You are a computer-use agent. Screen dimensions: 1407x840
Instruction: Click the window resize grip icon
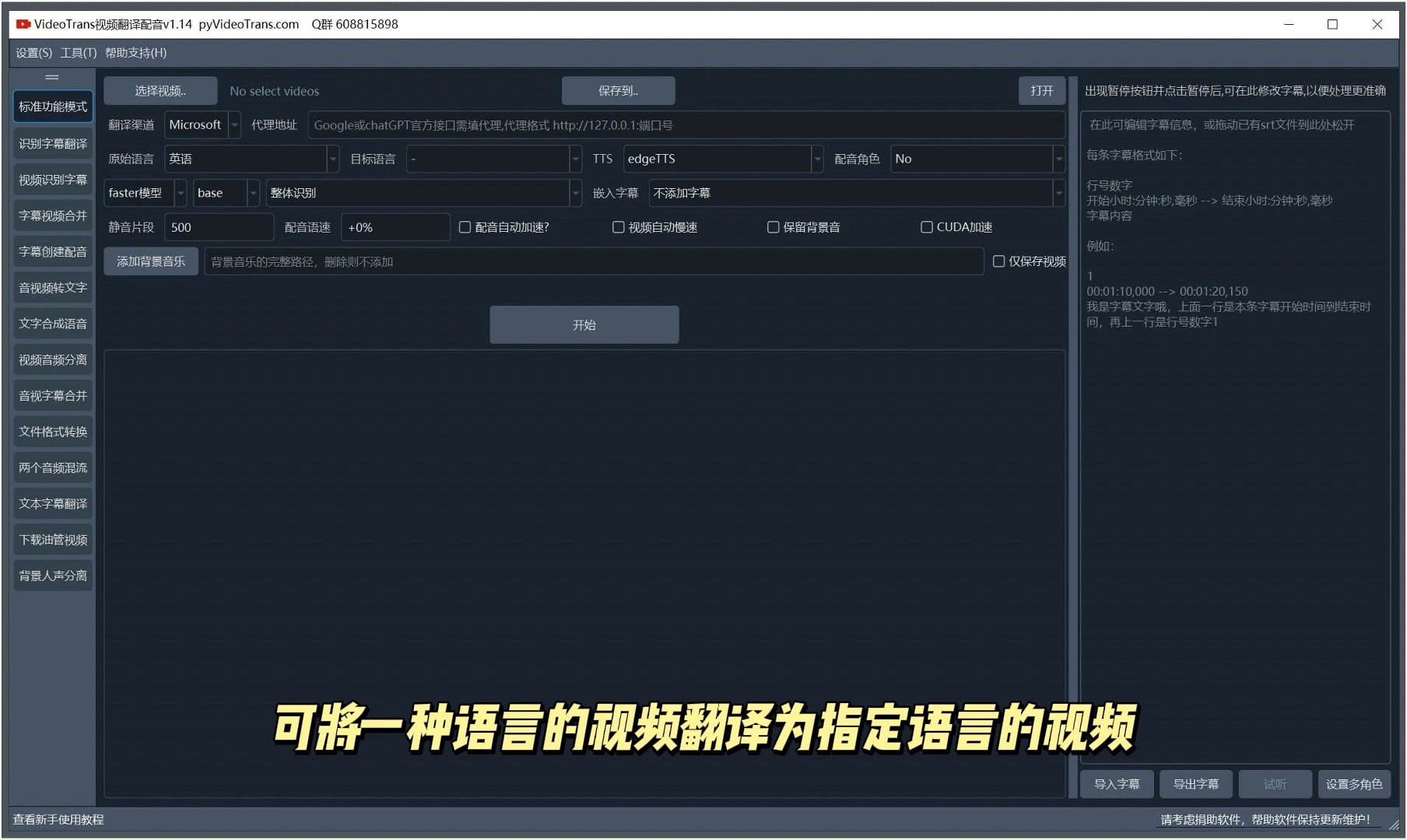1393,824
